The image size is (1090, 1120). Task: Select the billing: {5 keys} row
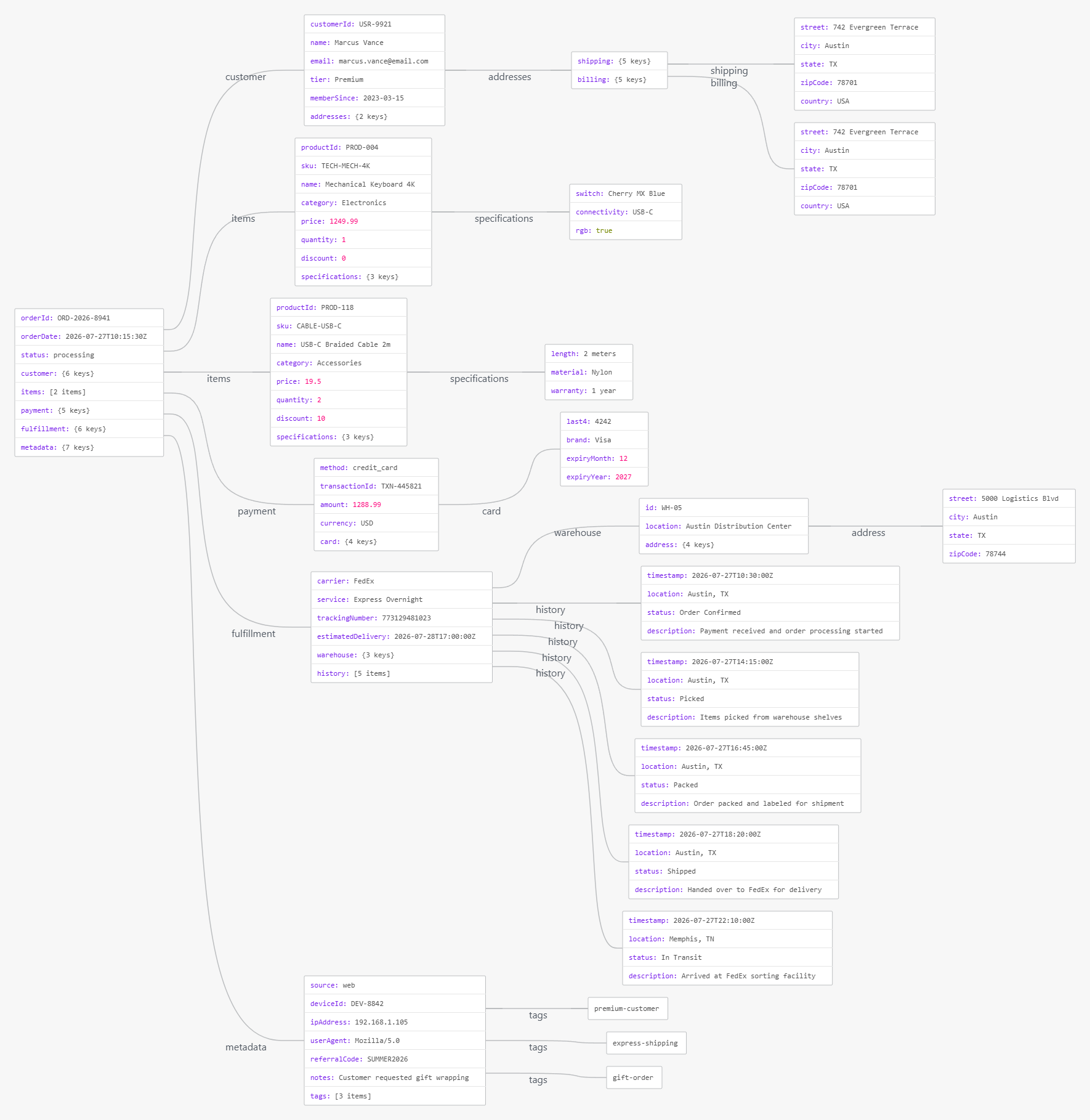620,79
